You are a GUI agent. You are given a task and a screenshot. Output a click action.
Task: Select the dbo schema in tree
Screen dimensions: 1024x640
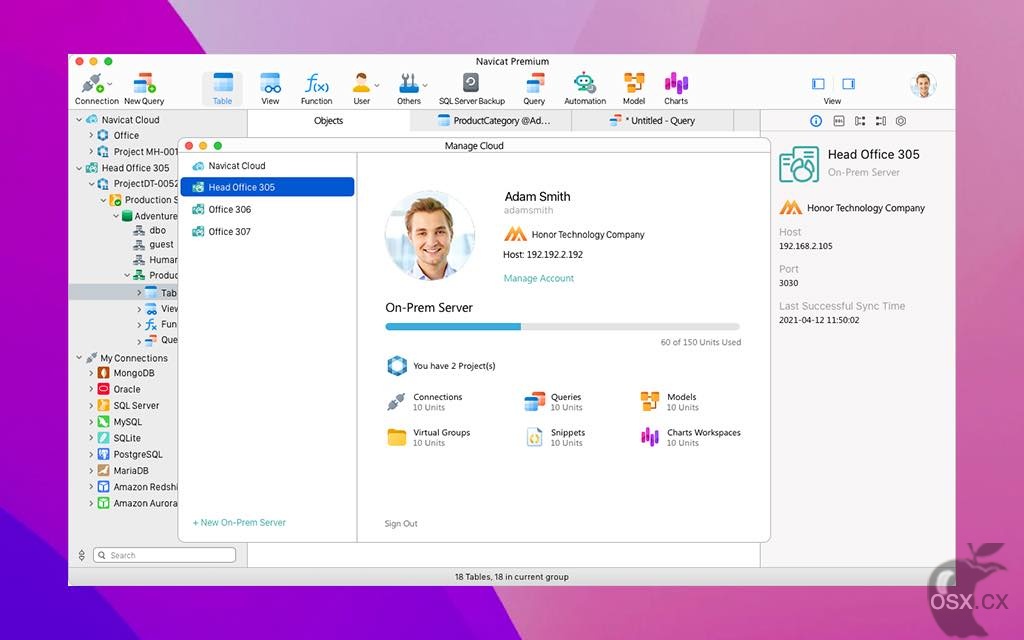(157, 231)
